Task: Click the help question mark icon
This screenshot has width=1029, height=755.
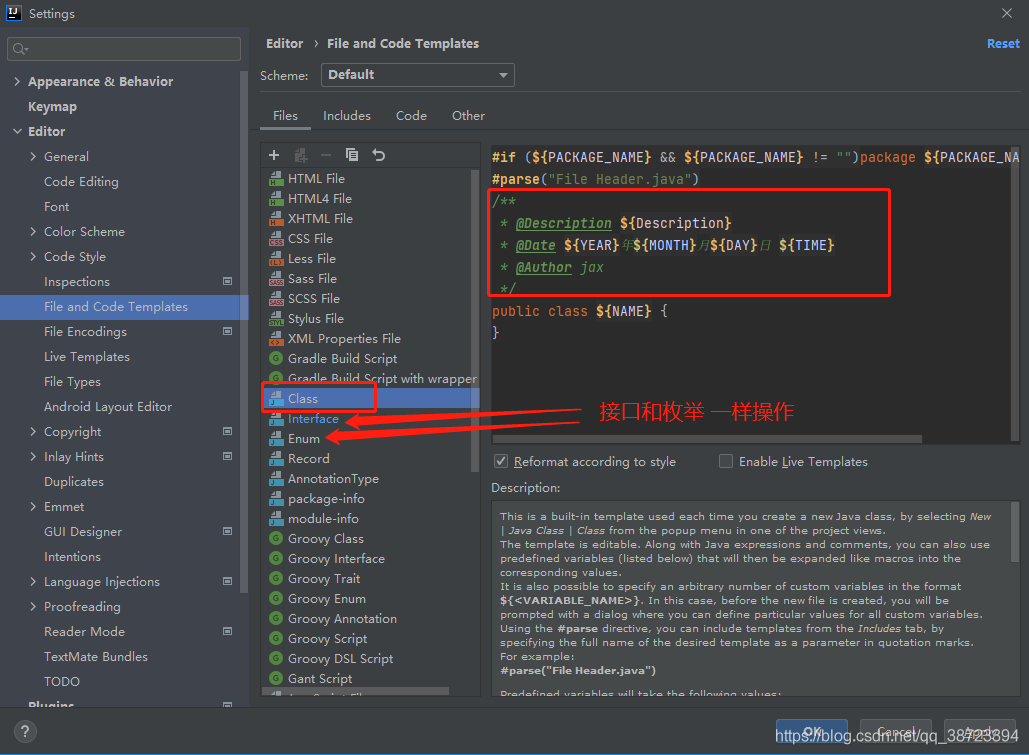Action: (25, 731)
